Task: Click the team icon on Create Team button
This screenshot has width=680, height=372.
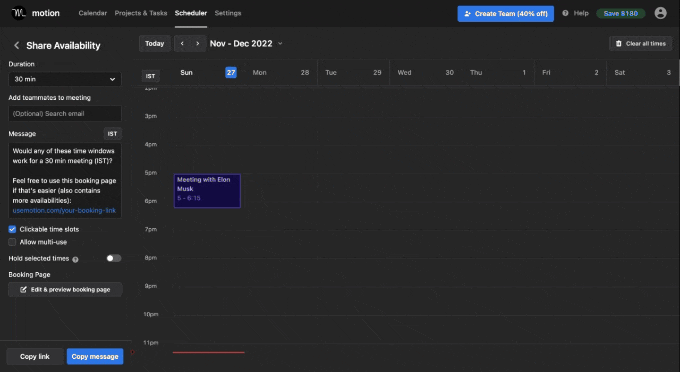Action: (467, 14)
